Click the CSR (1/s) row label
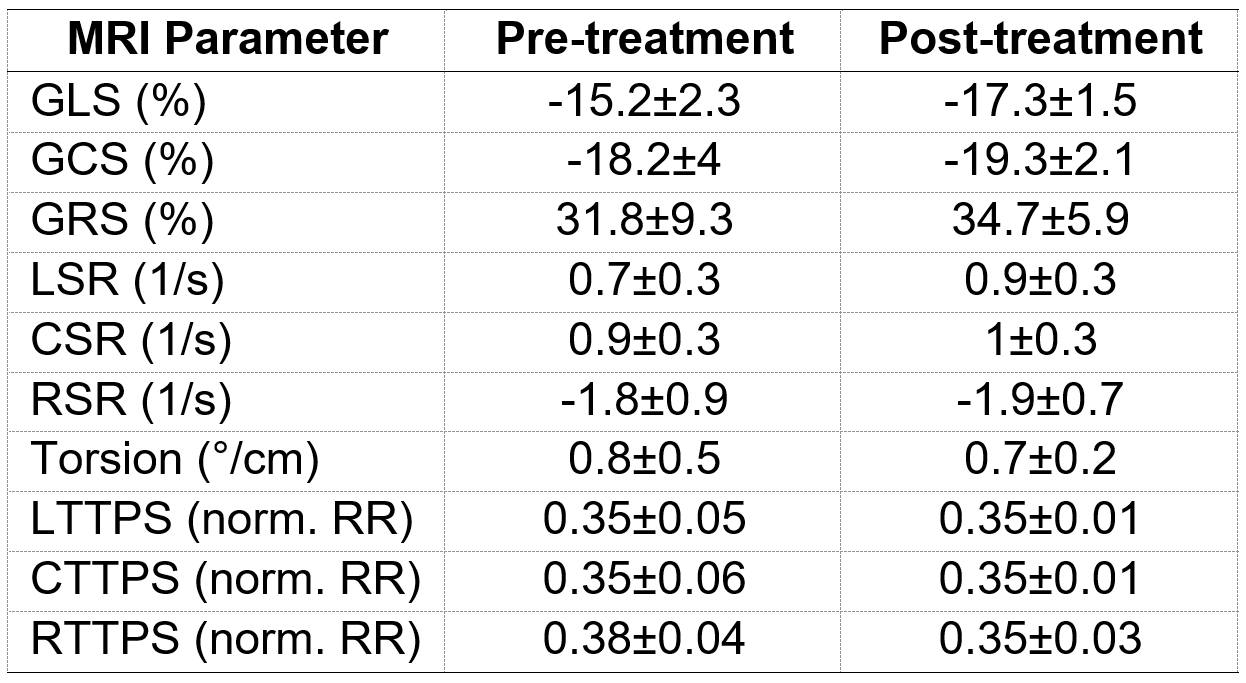 click(x=131, y=339)
